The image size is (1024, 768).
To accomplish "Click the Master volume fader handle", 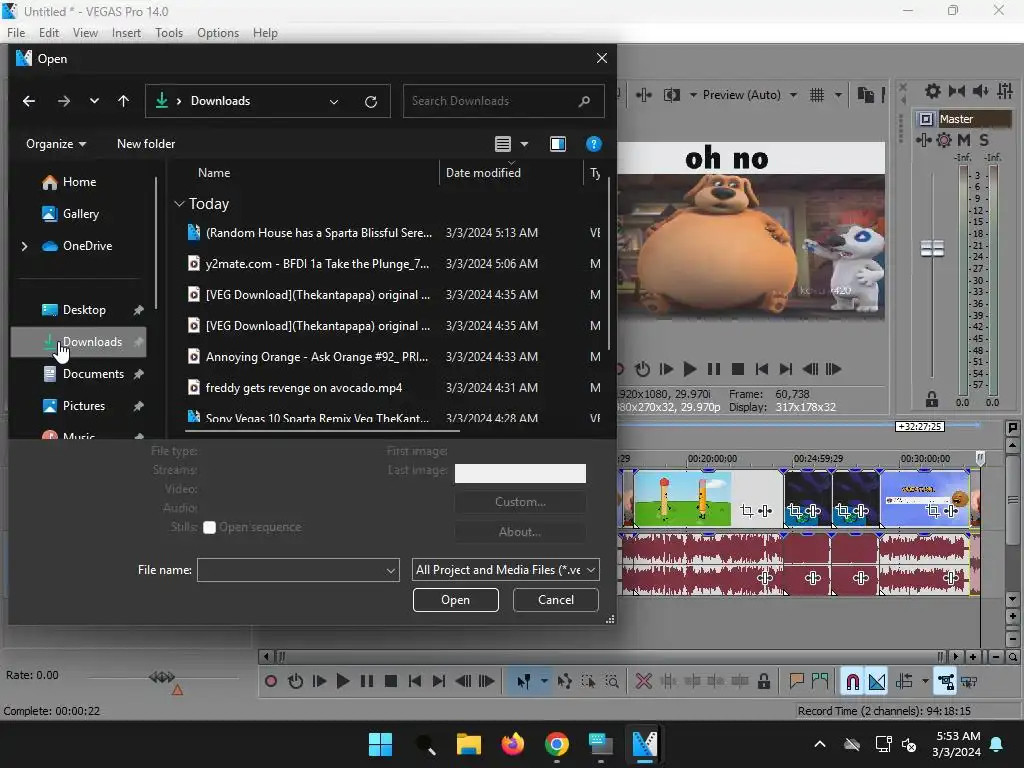I will [x=932, y=248].
